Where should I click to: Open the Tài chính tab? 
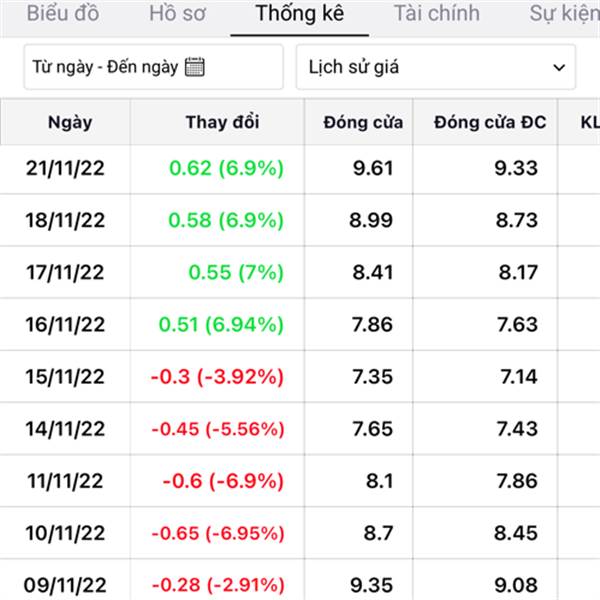436,14
